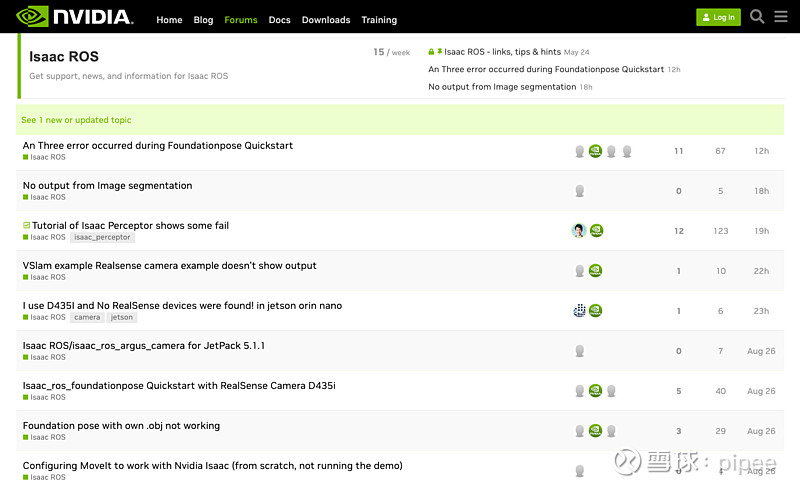Click blue patterned avatar in 'I use D435I' row

coord(579,311)
